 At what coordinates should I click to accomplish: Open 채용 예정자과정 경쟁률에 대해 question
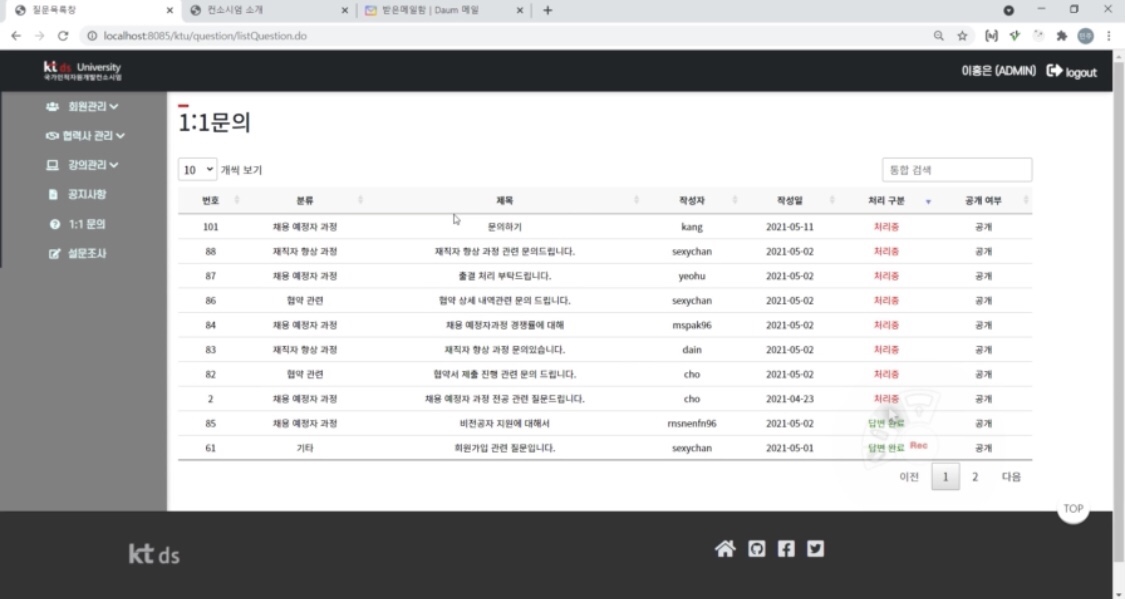[x=504, y=325]
